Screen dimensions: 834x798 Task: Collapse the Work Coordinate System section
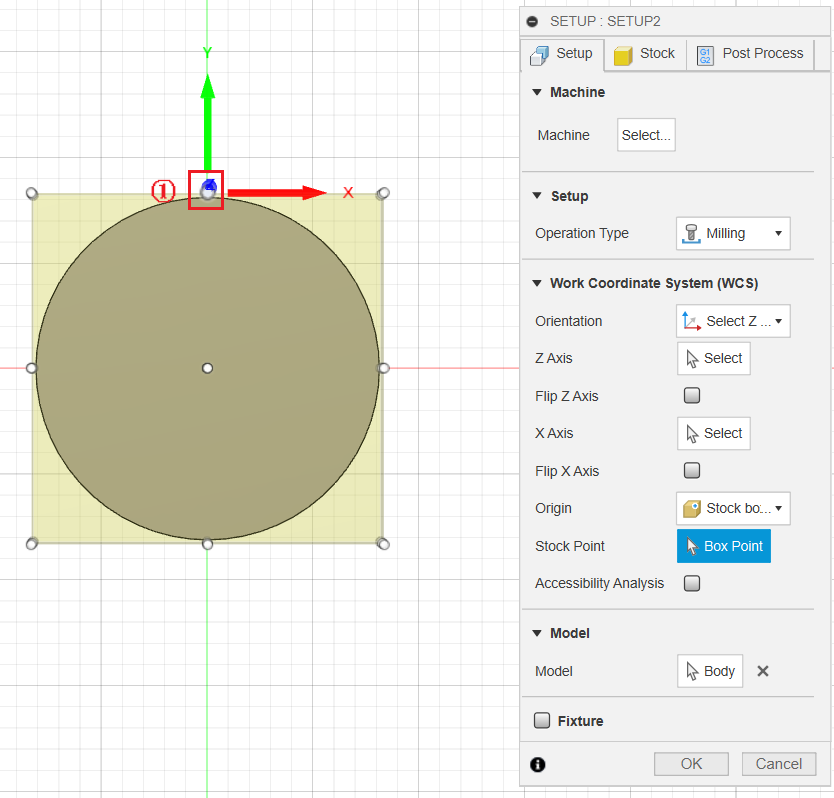[537, 283]
